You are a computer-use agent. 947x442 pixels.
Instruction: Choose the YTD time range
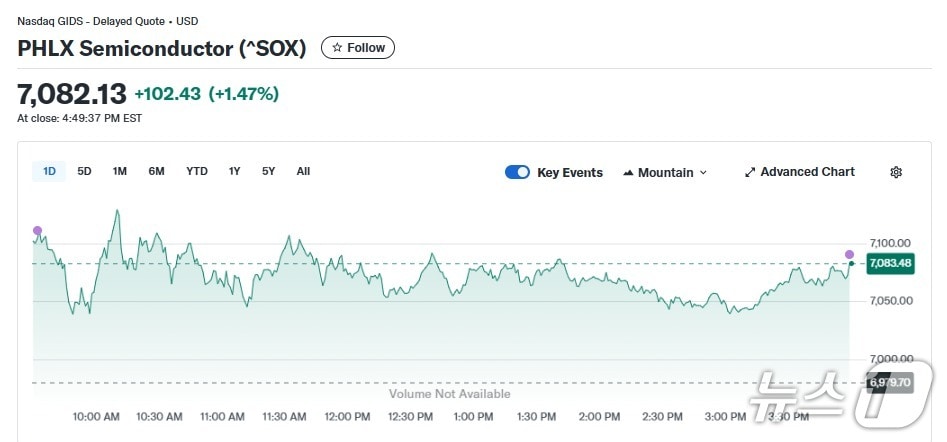197,171
